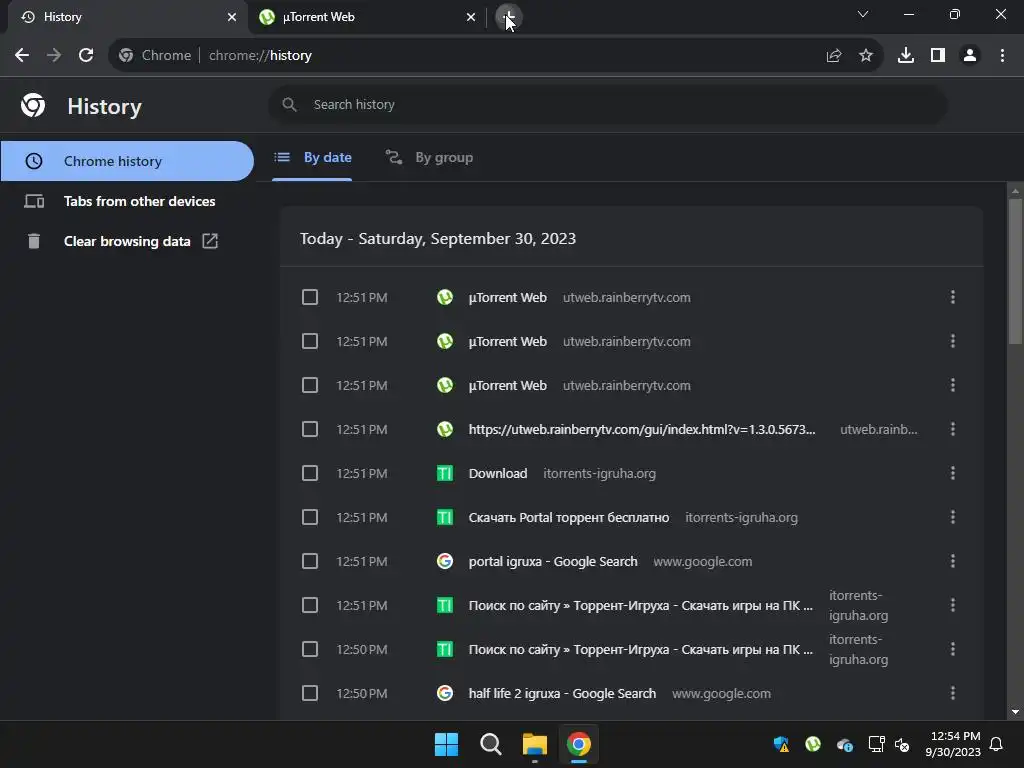
Task: Check the third µTorrent Web entry checkbox
Action: (x=310, y=385)
